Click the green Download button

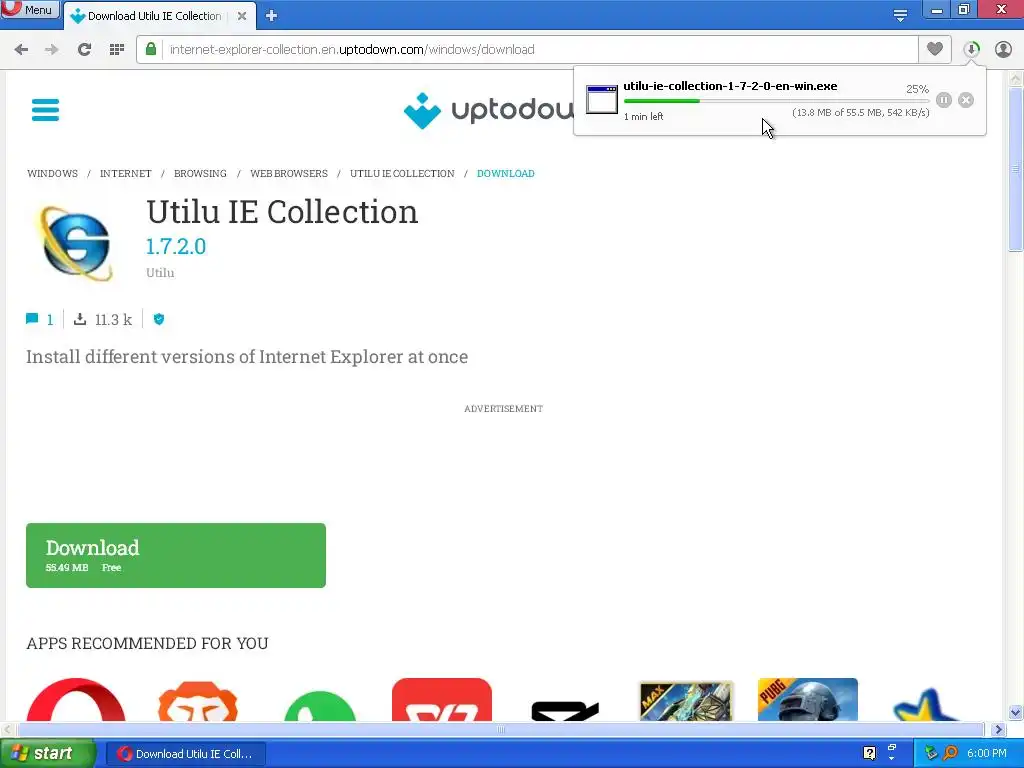click(176, 555)
